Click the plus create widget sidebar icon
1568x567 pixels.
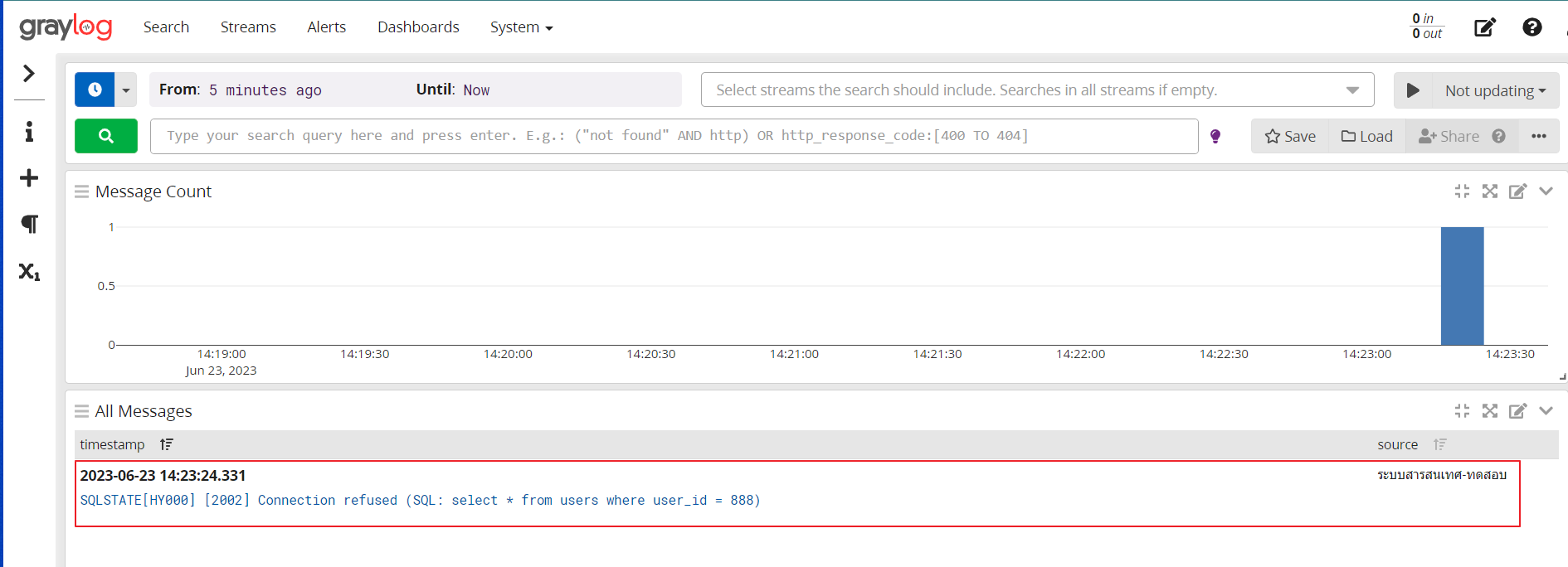point(29,178)
